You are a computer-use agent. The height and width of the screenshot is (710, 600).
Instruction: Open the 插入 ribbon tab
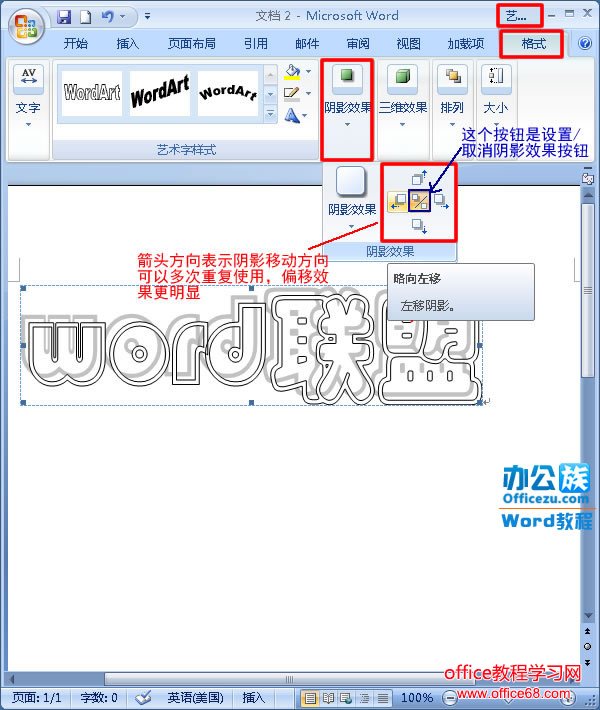[x=128, y=43]
